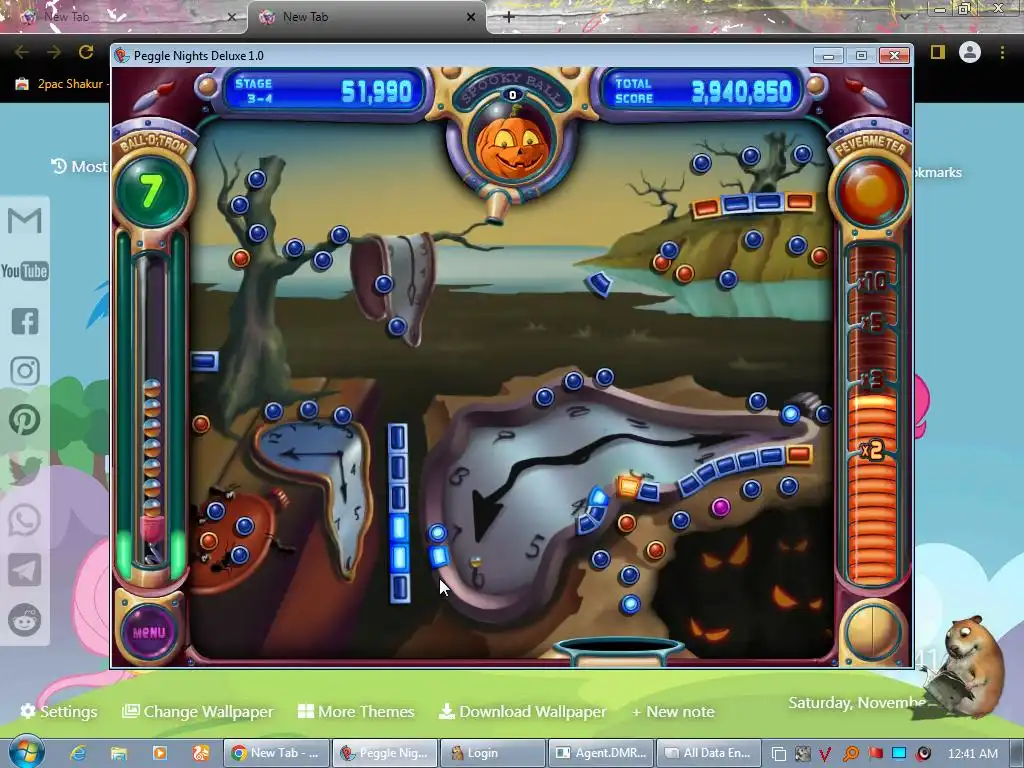Screen dimensions: 1024x768
Task: Click the Spooky Ball pumpkin launcher
Action: pos(513,148)
